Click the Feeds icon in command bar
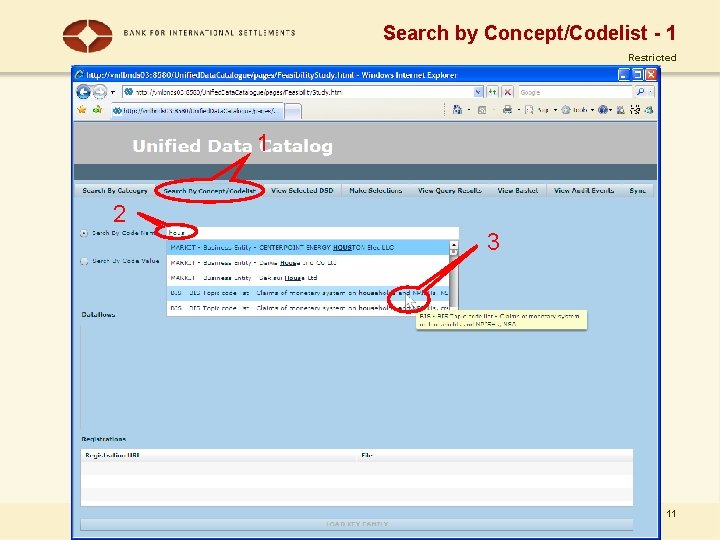 coord(482,110)
